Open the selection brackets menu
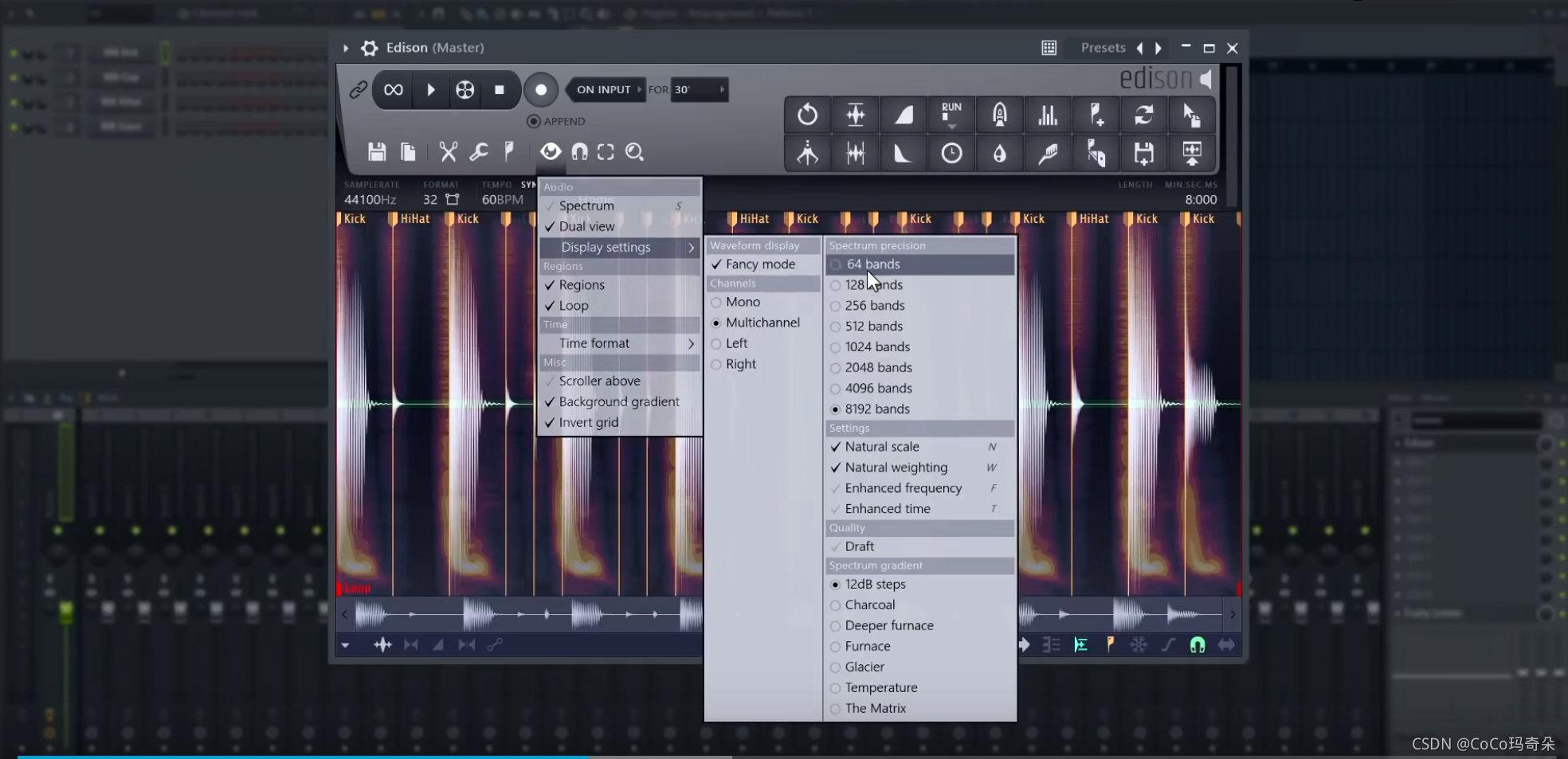 click(x=606, y=151)
